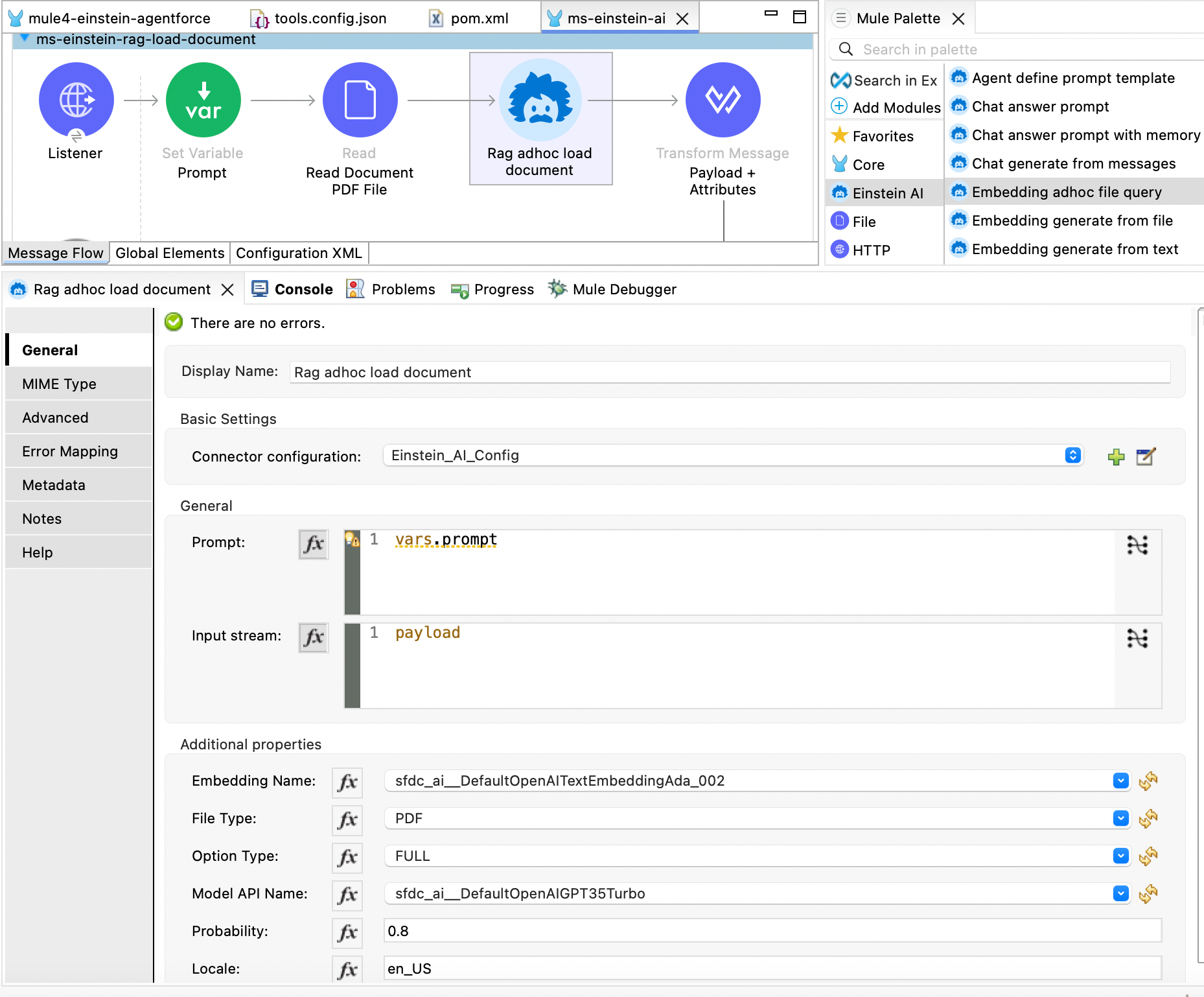Switch to the Progress view

(x=492, y=289)
